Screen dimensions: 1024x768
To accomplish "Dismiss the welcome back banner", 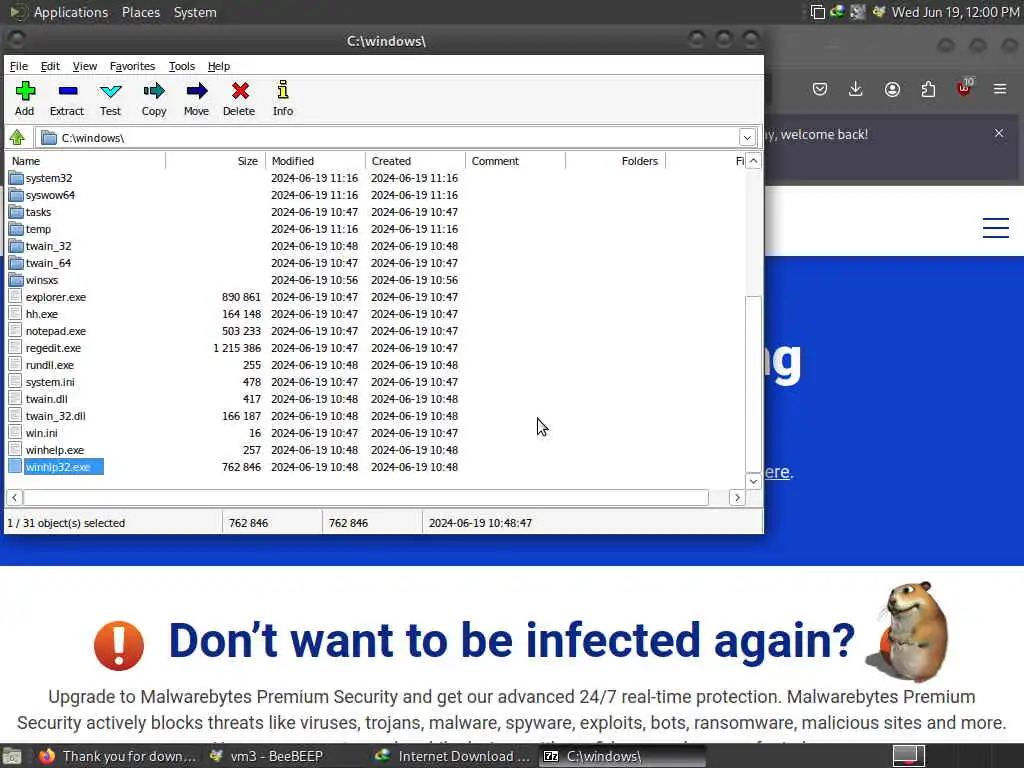I will 999,133.
